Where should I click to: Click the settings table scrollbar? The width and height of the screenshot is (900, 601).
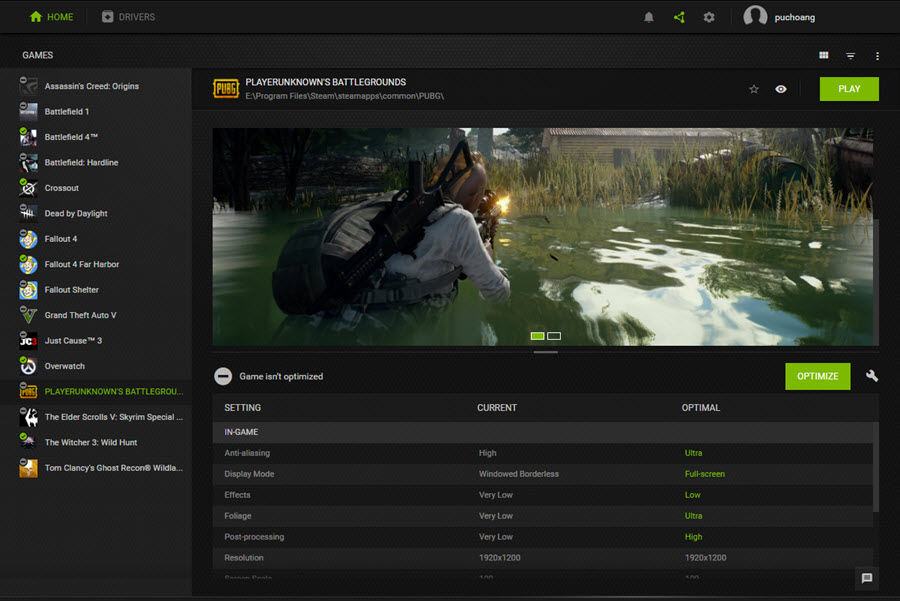[x=876, y=467]
